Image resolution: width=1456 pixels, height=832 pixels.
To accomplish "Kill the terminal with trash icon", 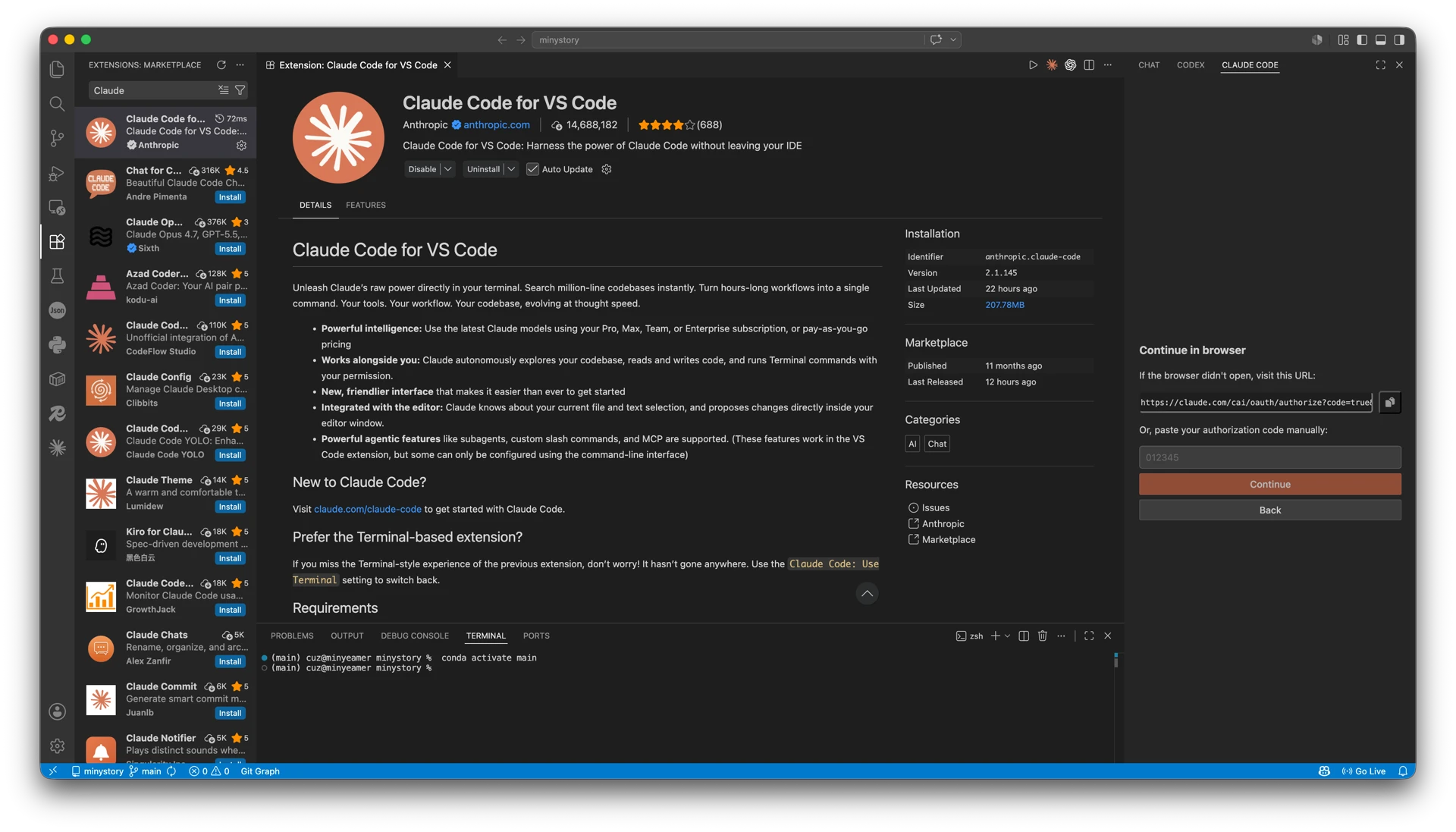I will 1043,636.
